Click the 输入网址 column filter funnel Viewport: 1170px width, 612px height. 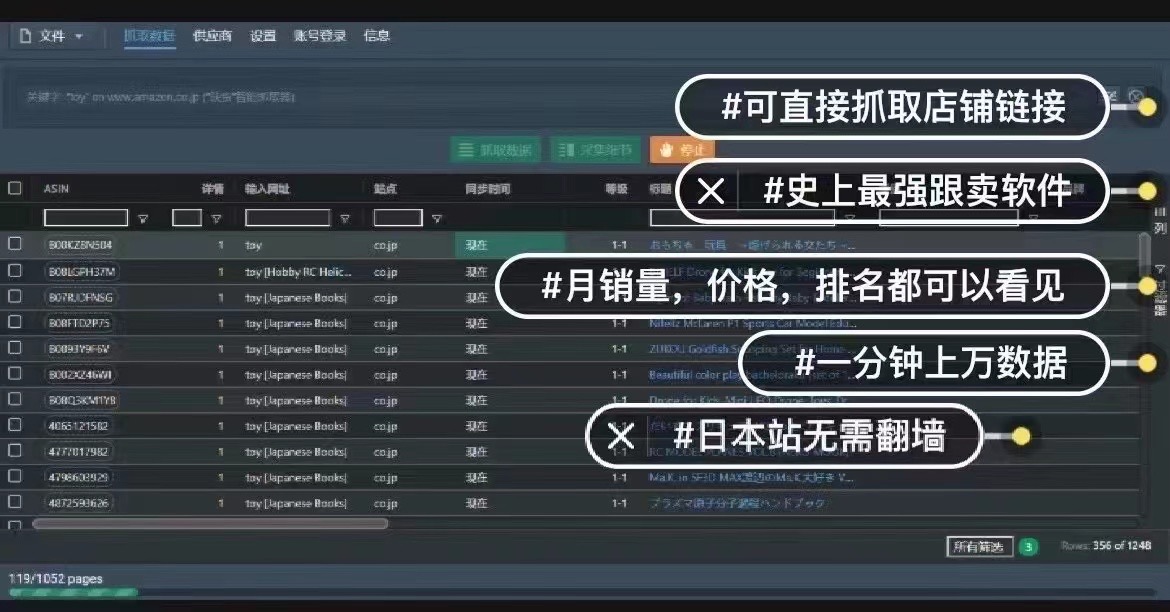pos(345,218)
